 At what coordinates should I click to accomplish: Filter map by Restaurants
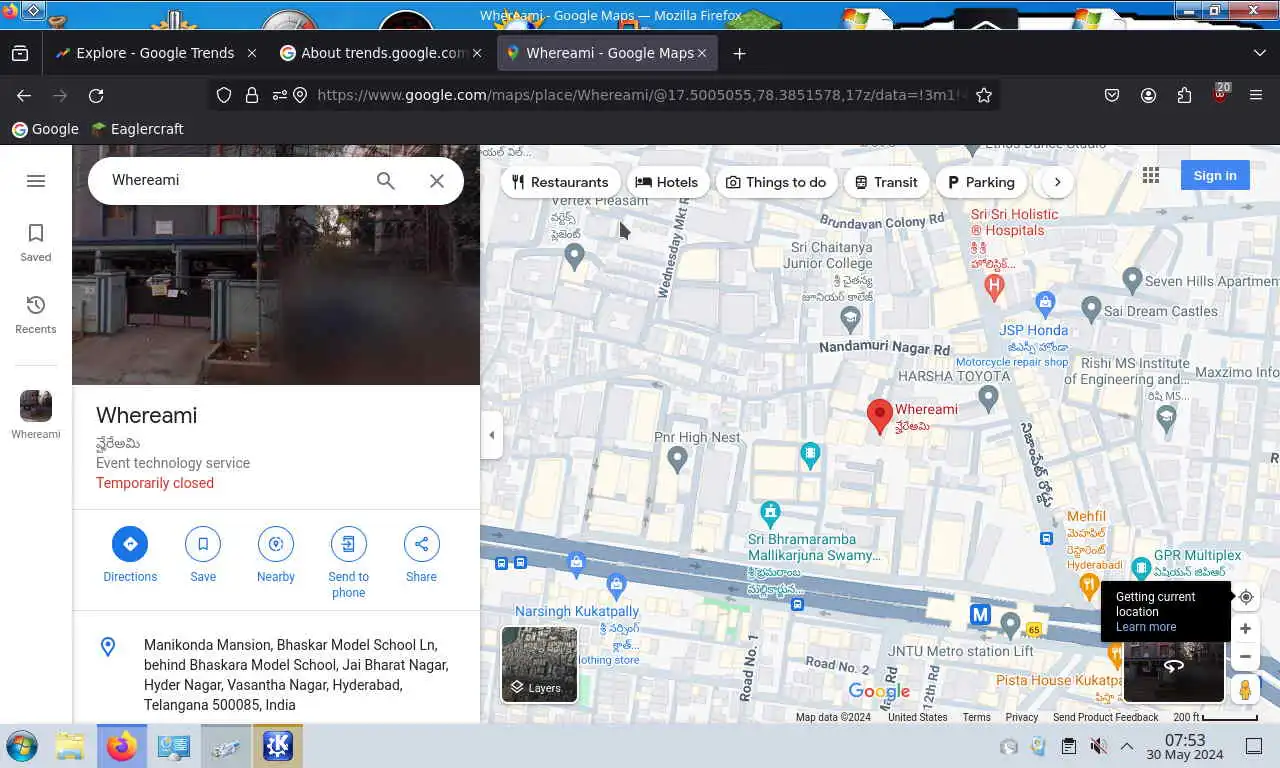click(560, 182)
